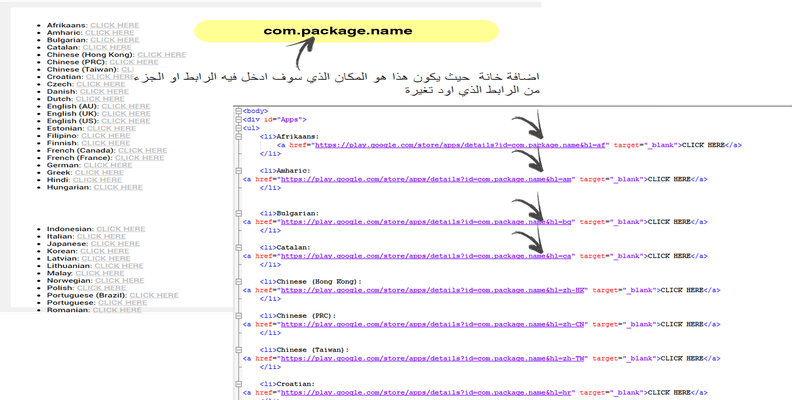Image resolution: width=800 pixels, height=400 pixels.
Task: Click the code URL ending hl=ca
Action: point(426,256)
